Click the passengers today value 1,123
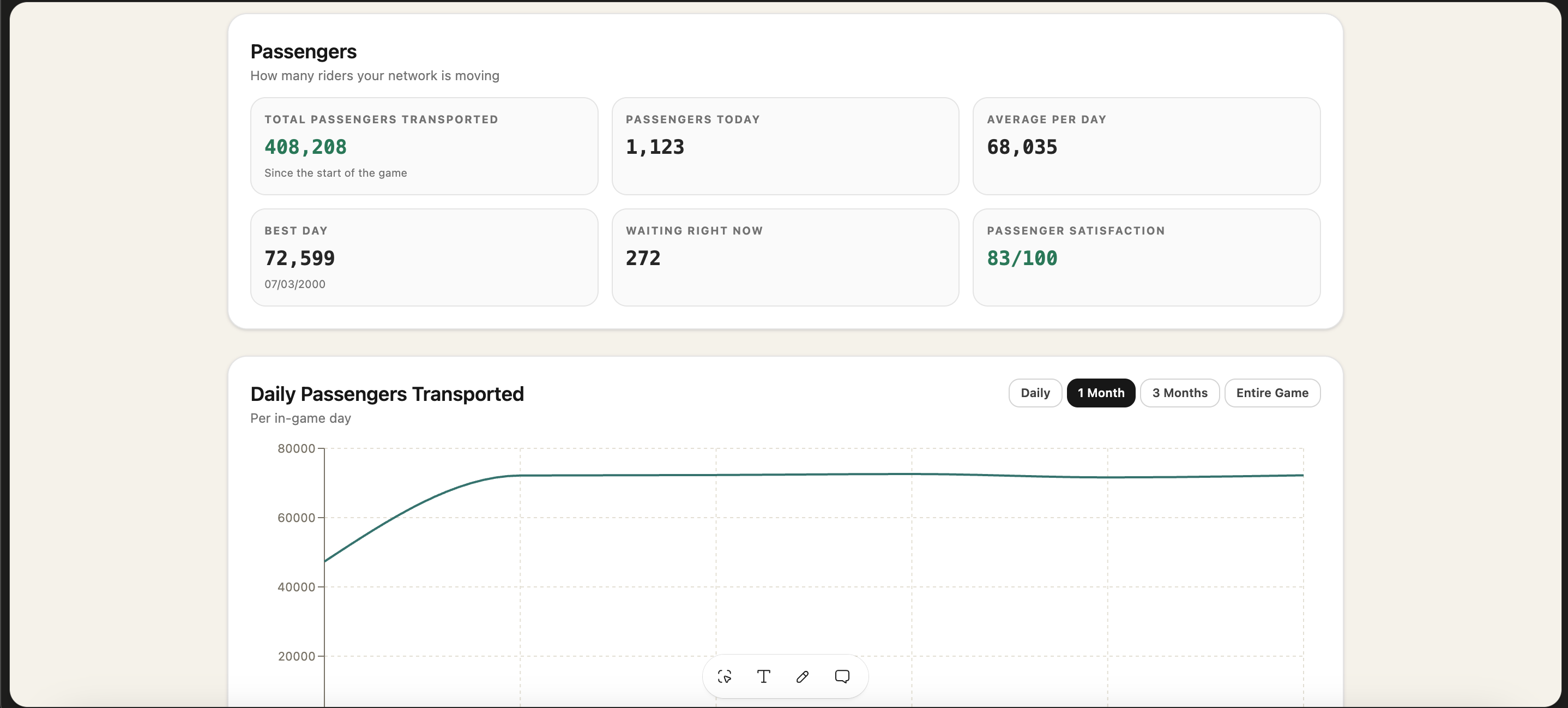Viewport: 1568px width, 708px height. click(x=655, y=147)
